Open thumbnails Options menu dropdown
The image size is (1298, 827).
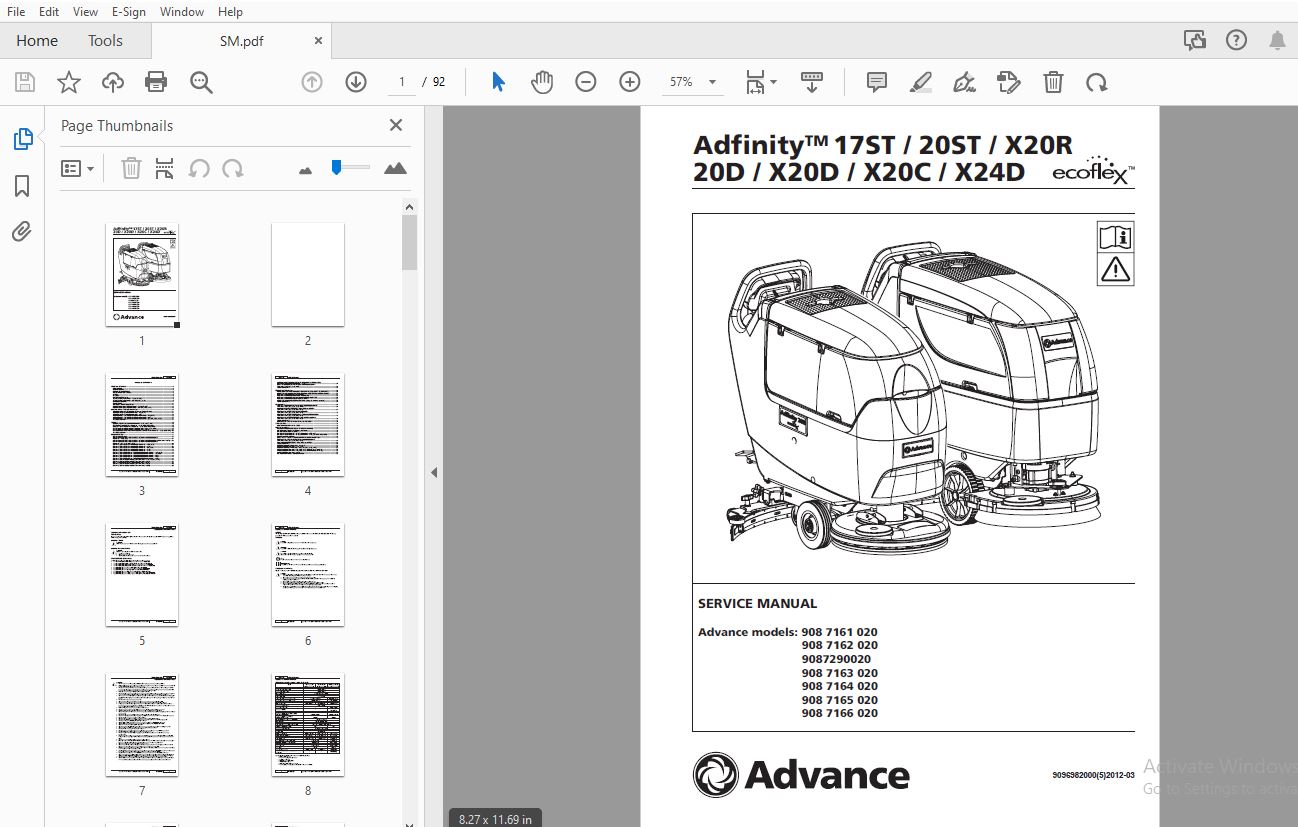point(78,169)
